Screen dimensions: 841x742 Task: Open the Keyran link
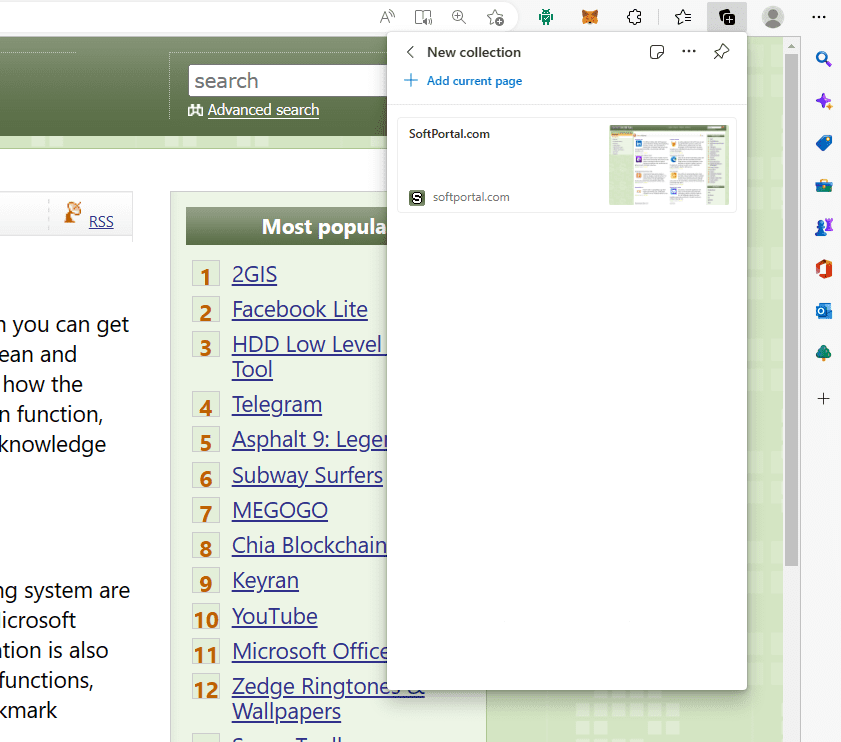pyautogui.click(x=265, y=581)
